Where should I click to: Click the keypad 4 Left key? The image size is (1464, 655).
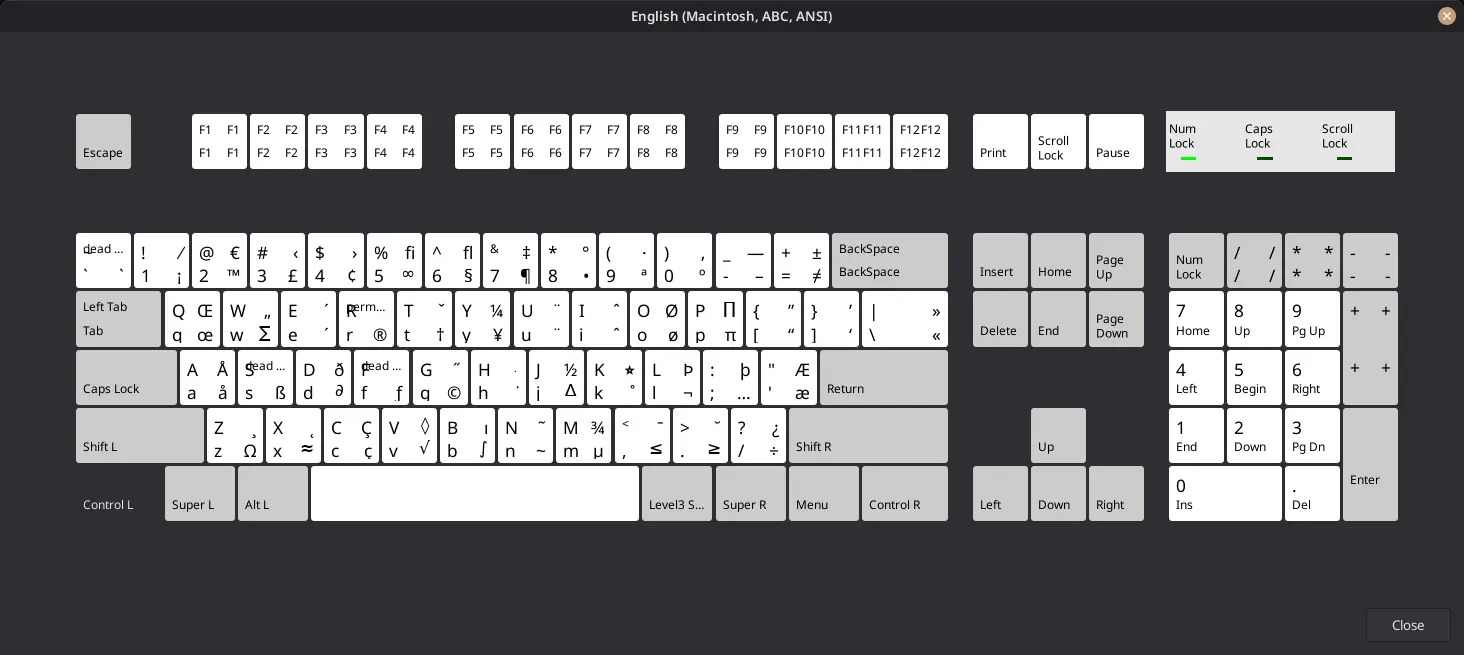coord(1196,377)
